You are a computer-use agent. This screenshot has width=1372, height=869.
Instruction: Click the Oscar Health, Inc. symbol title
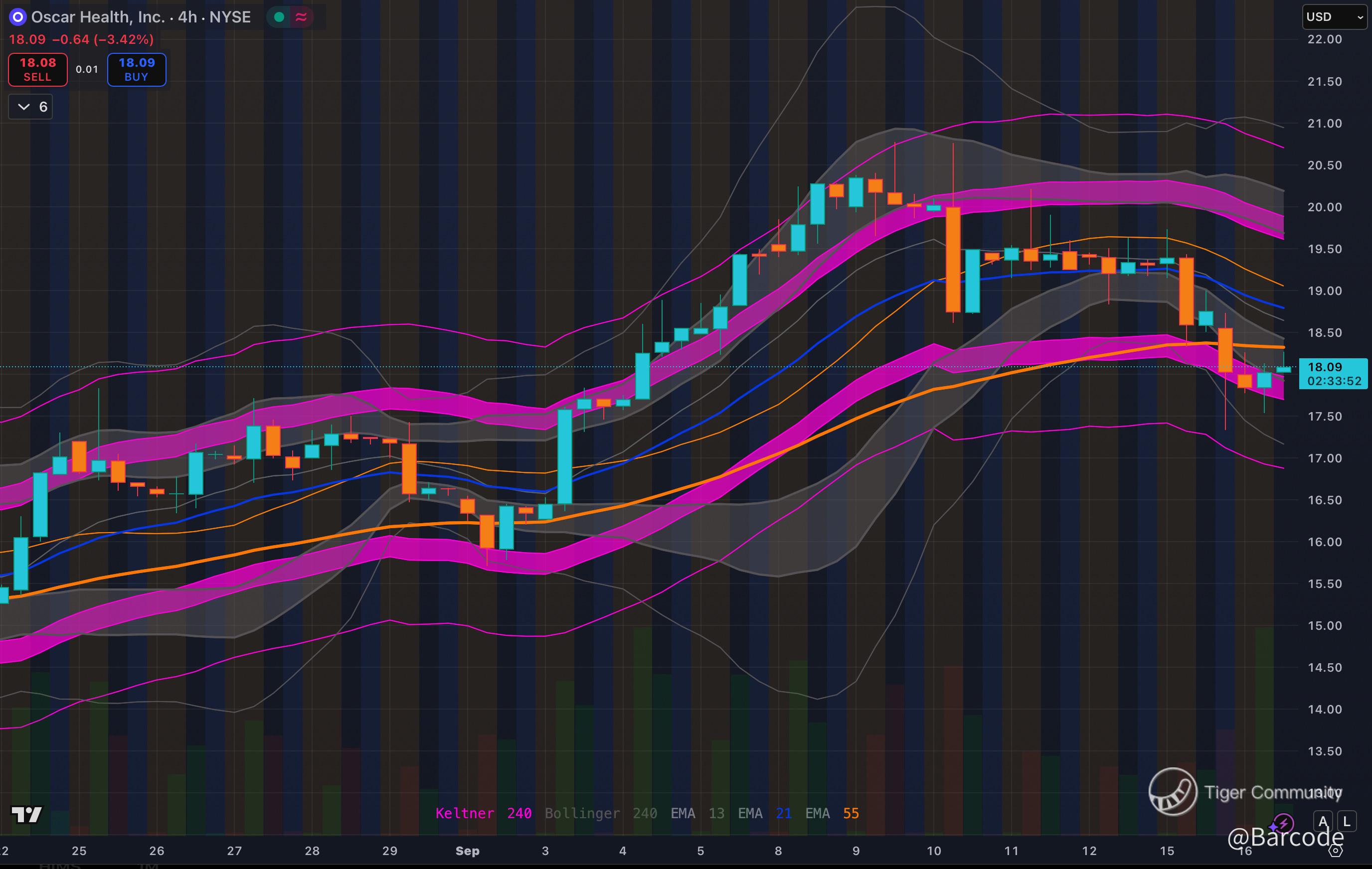coord(97,17)
